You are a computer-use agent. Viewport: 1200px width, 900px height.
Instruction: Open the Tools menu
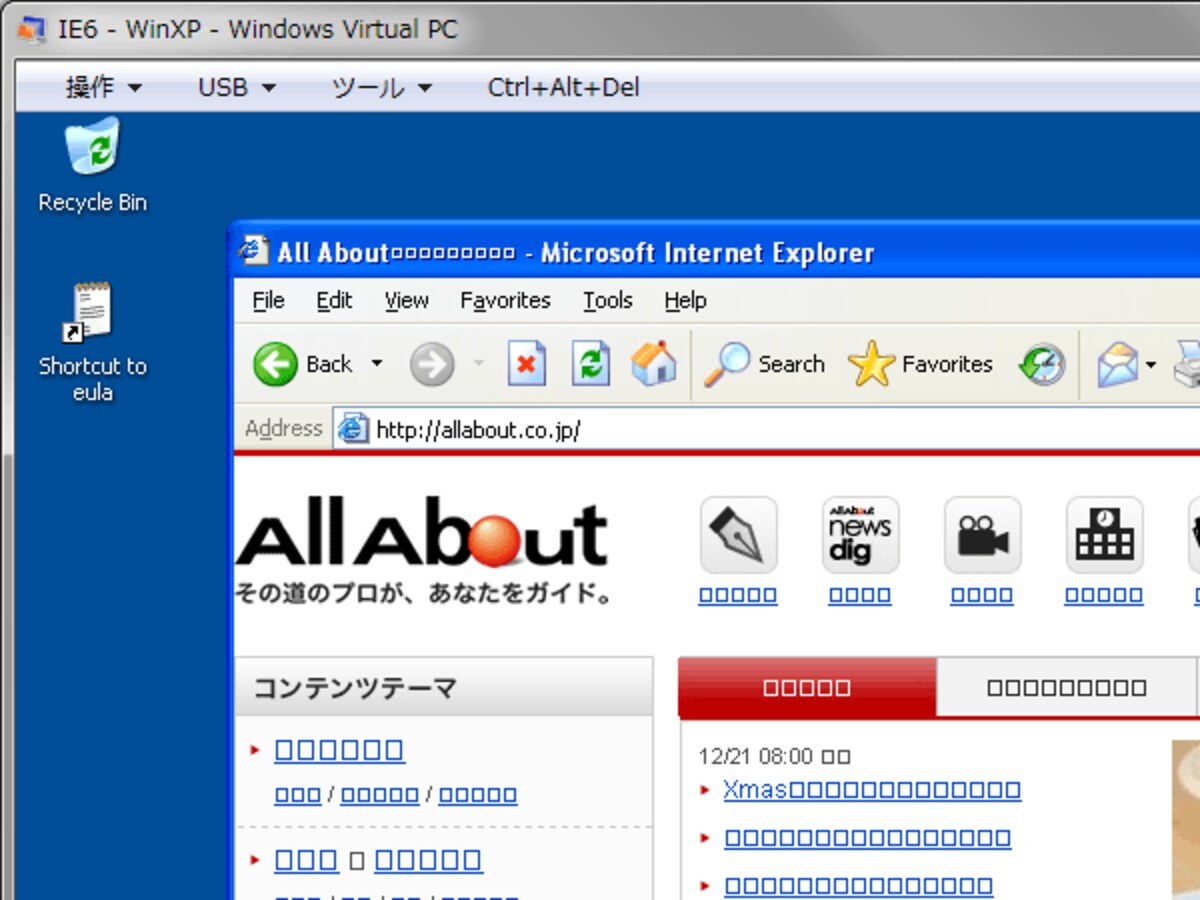click(608, 301)
